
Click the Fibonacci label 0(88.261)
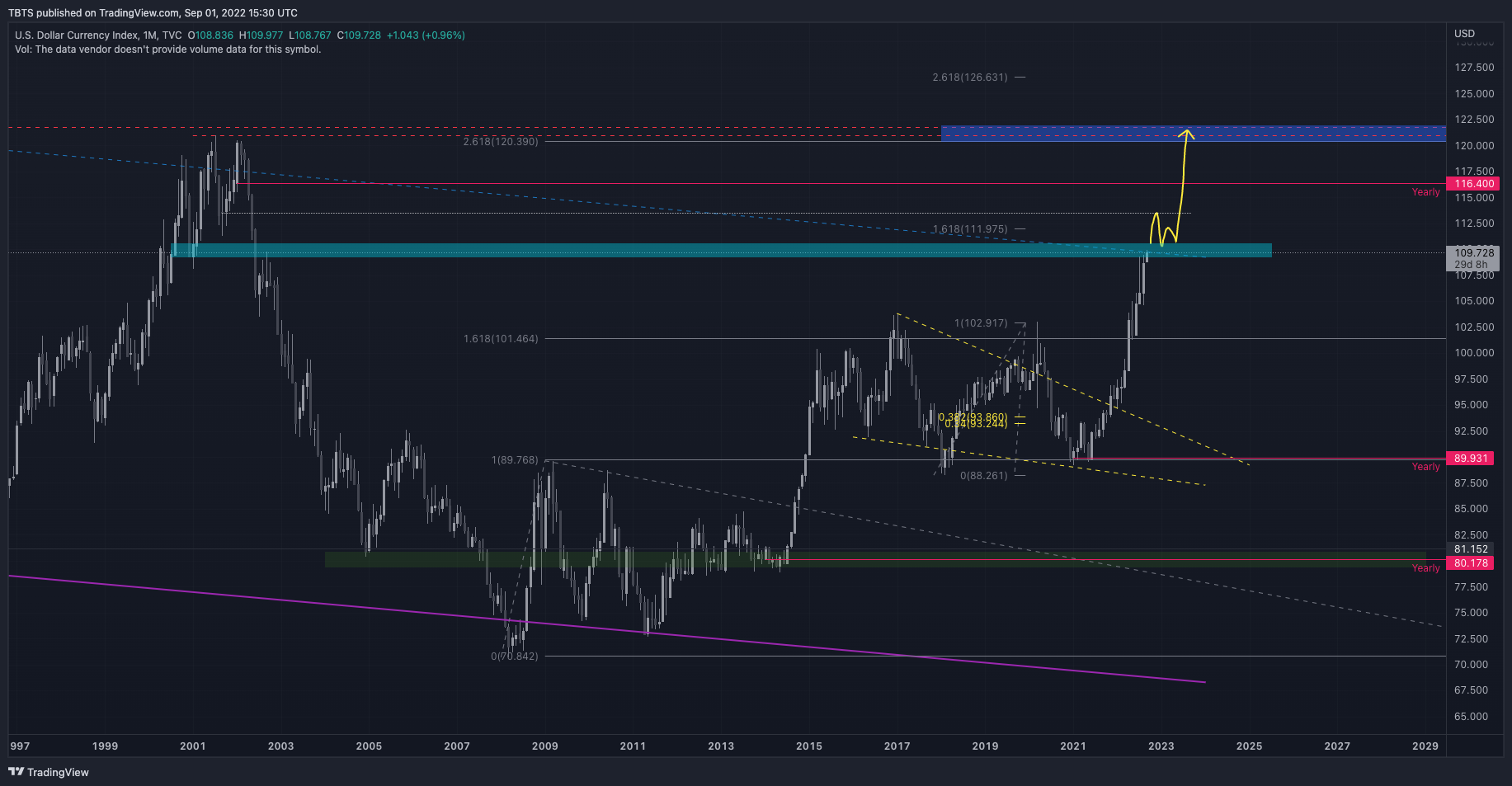click(984, 476)
